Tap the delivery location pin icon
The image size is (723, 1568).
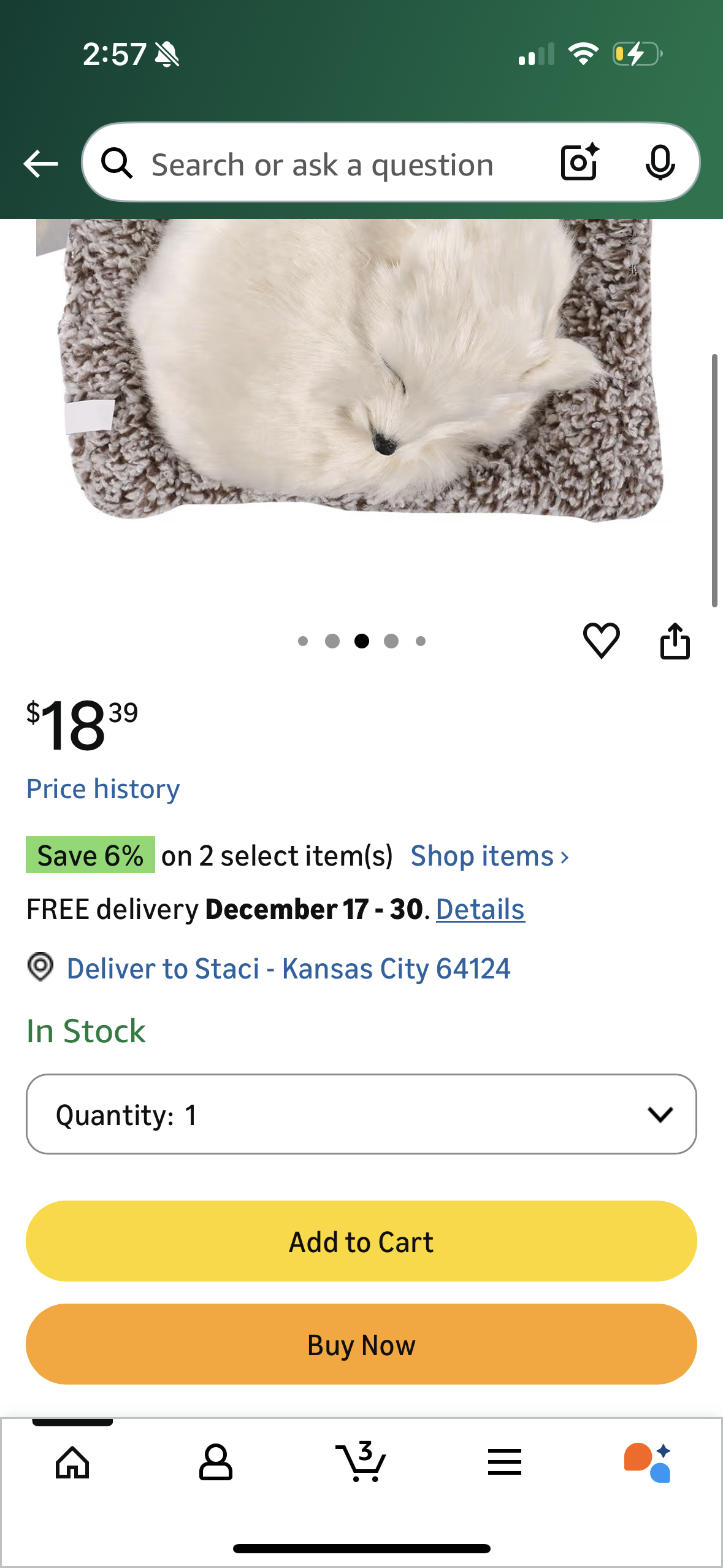pyautogui.click(x=40, y=968)
